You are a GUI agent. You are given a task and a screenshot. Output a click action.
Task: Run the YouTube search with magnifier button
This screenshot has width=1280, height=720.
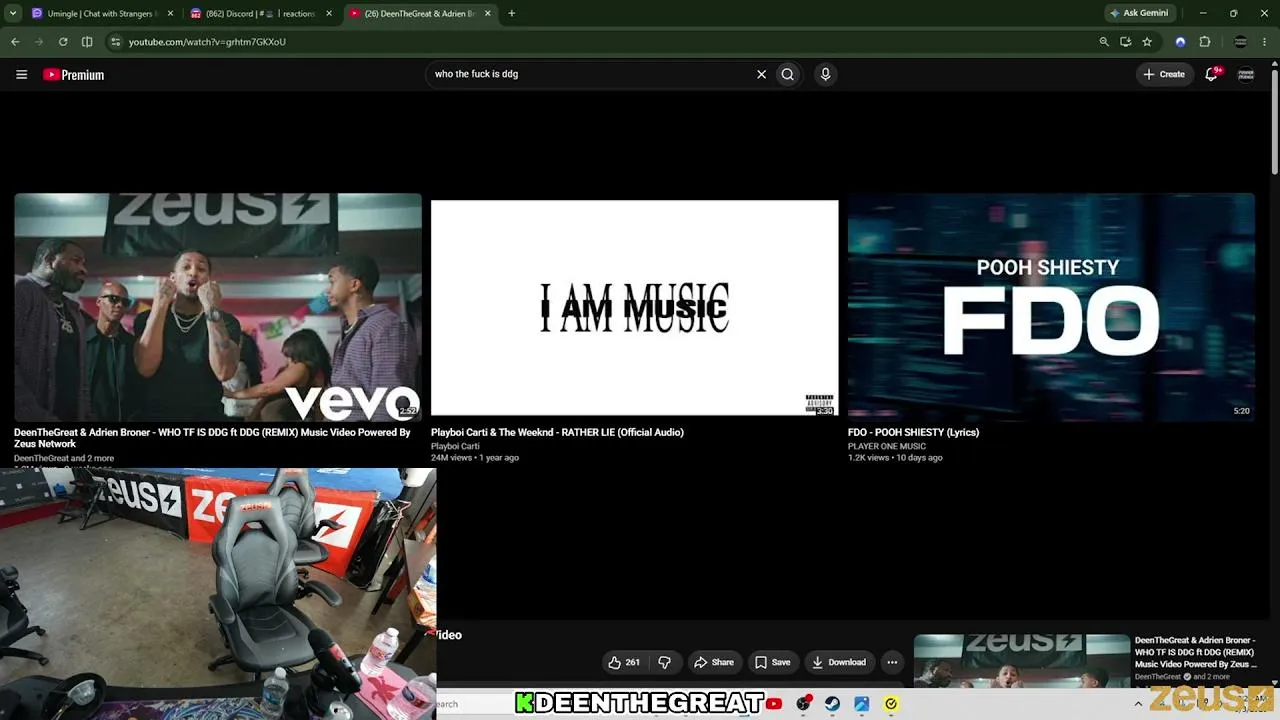click(x=788, y=74)
